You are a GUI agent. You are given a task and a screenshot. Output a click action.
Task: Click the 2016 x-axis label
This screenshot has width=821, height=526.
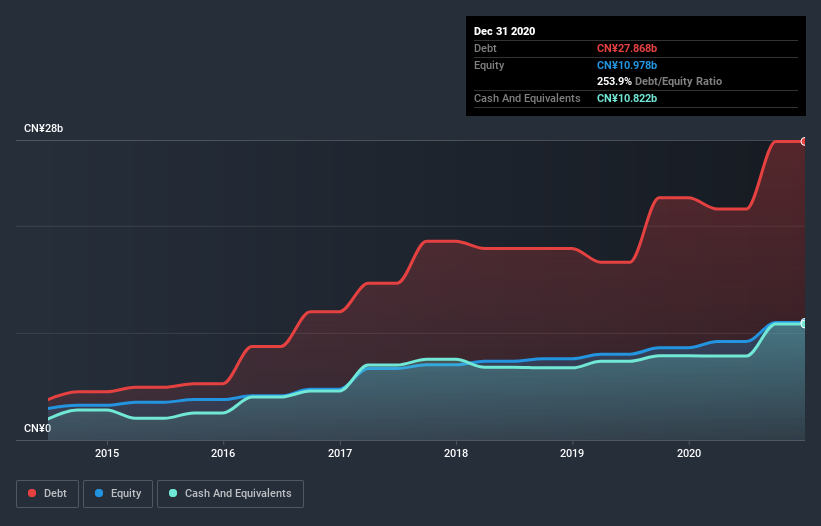(x=223, y=453)
